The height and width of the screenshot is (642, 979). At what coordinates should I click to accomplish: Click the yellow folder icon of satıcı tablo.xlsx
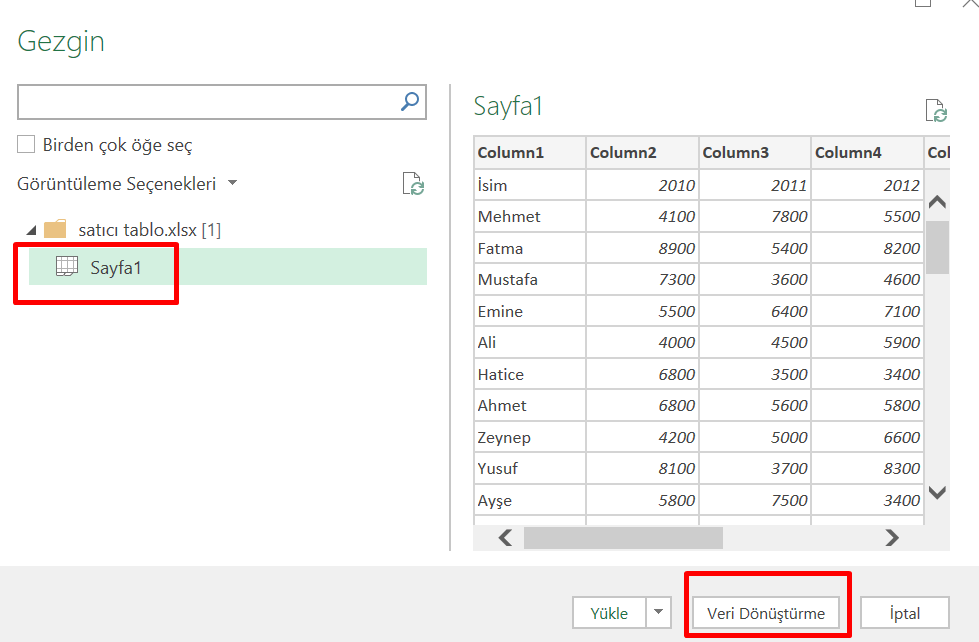[x=55, y=229]
